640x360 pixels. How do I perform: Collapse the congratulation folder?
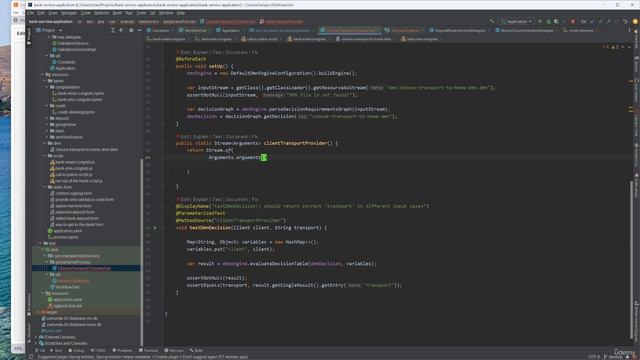coord(47,87)
